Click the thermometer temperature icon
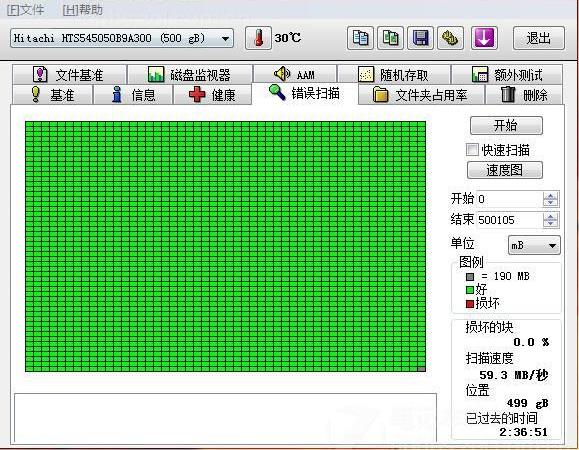This screenshot has height=450, width=579. point(258,38)
